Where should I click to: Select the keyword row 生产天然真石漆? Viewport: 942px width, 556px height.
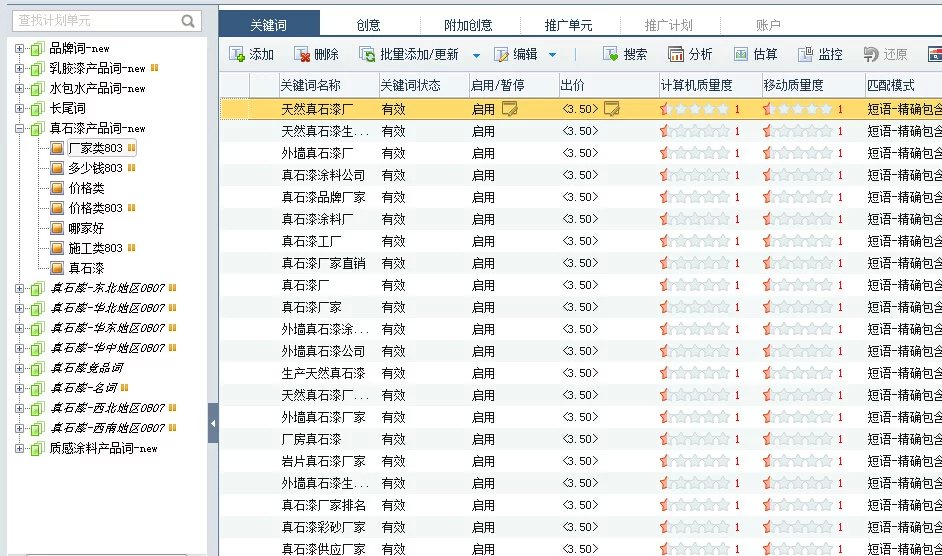pos(580,373)
